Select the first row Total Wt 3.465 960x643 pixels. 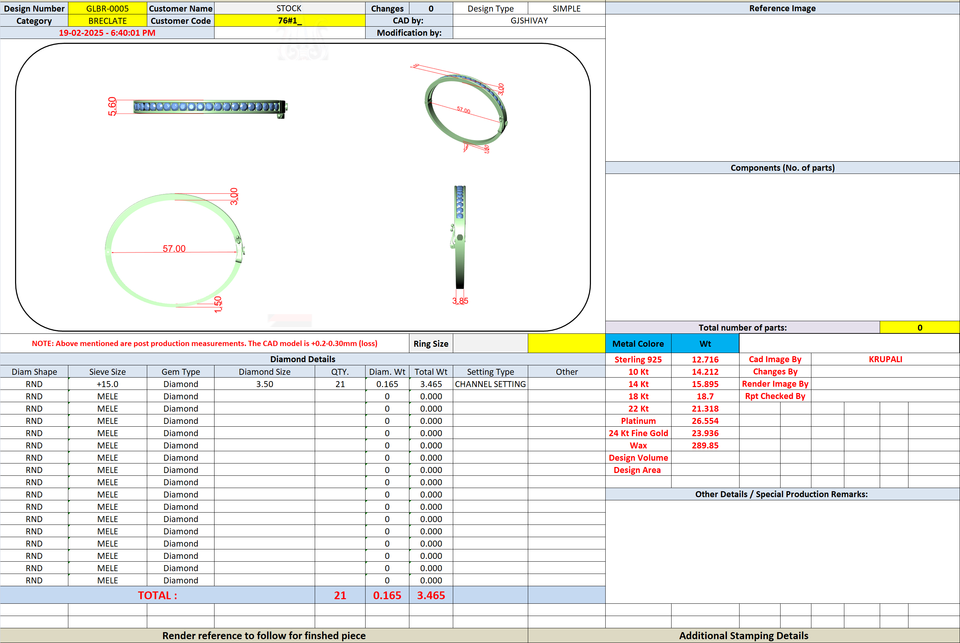coord(431,384)
